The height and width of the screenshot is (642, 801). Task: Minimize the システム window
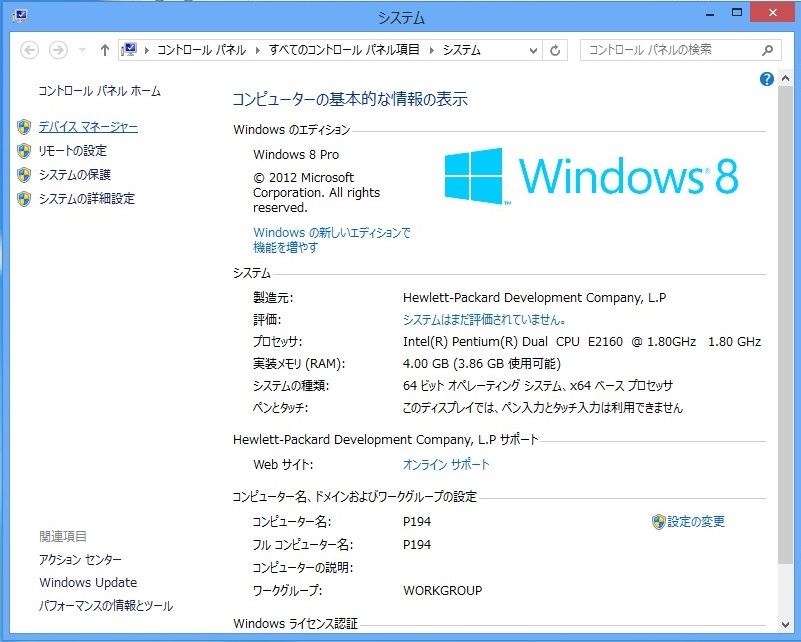(x=710, y=14)
